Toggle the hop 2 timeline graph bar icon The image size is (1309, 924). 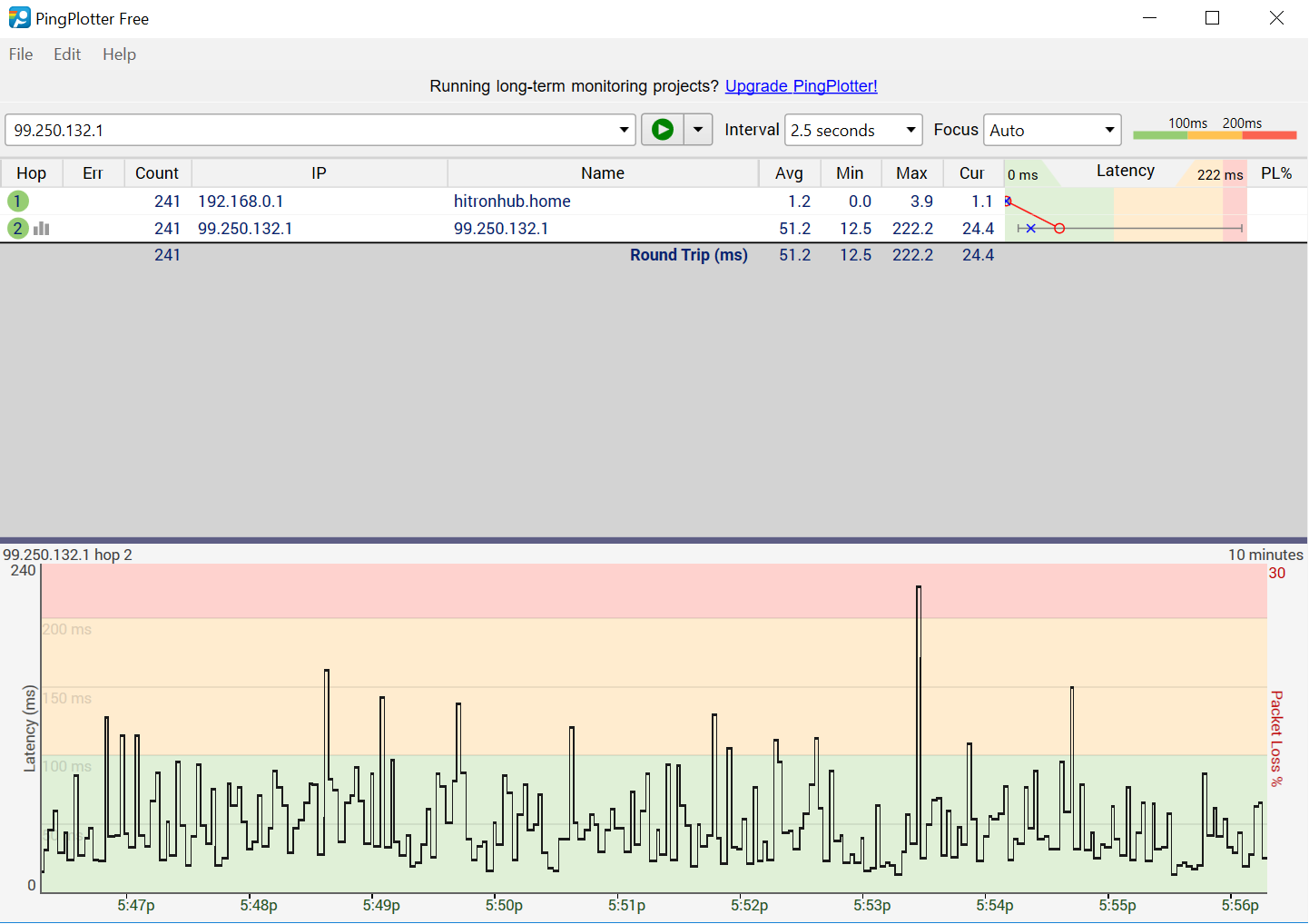click(42, 229)
